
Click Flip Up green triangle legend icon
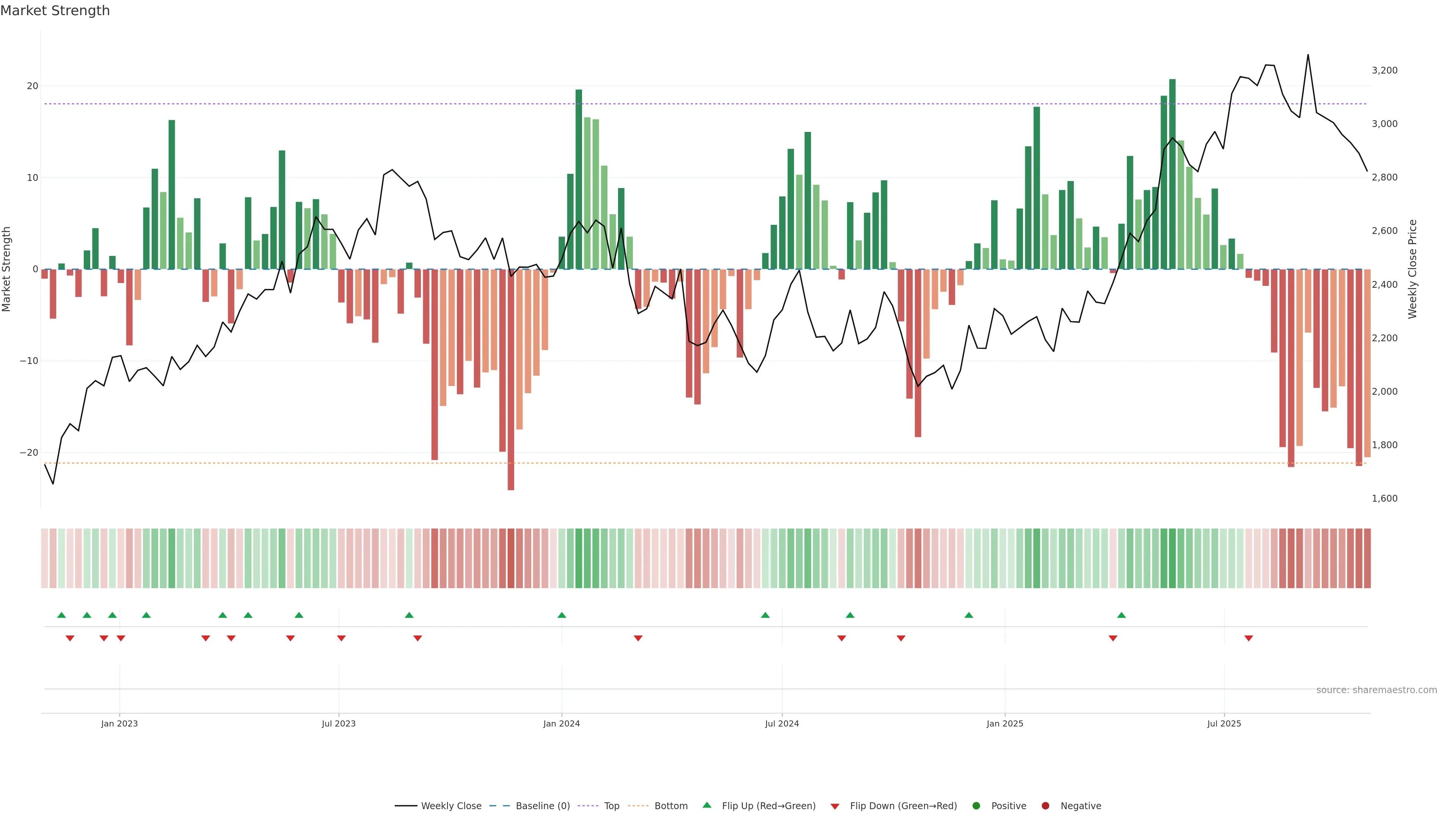click(x=706, y=805)
